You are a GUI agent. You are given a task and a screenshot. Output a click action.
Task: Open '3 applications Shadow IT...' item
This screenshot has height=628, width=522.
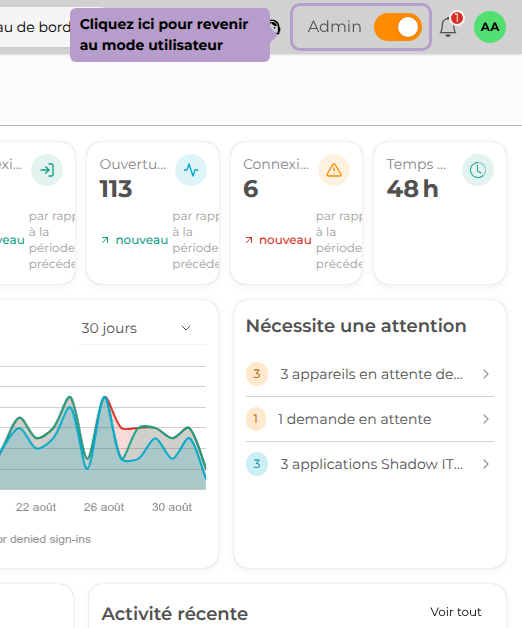coord(370,464)
